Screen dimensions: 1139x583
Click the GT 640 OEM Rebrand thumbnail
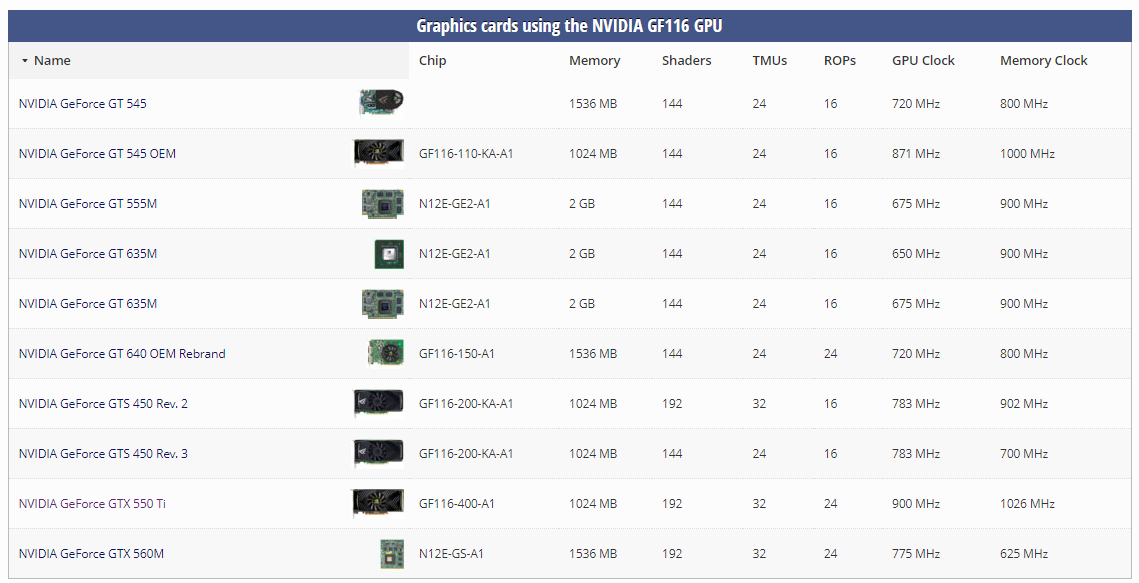point(386,354)
